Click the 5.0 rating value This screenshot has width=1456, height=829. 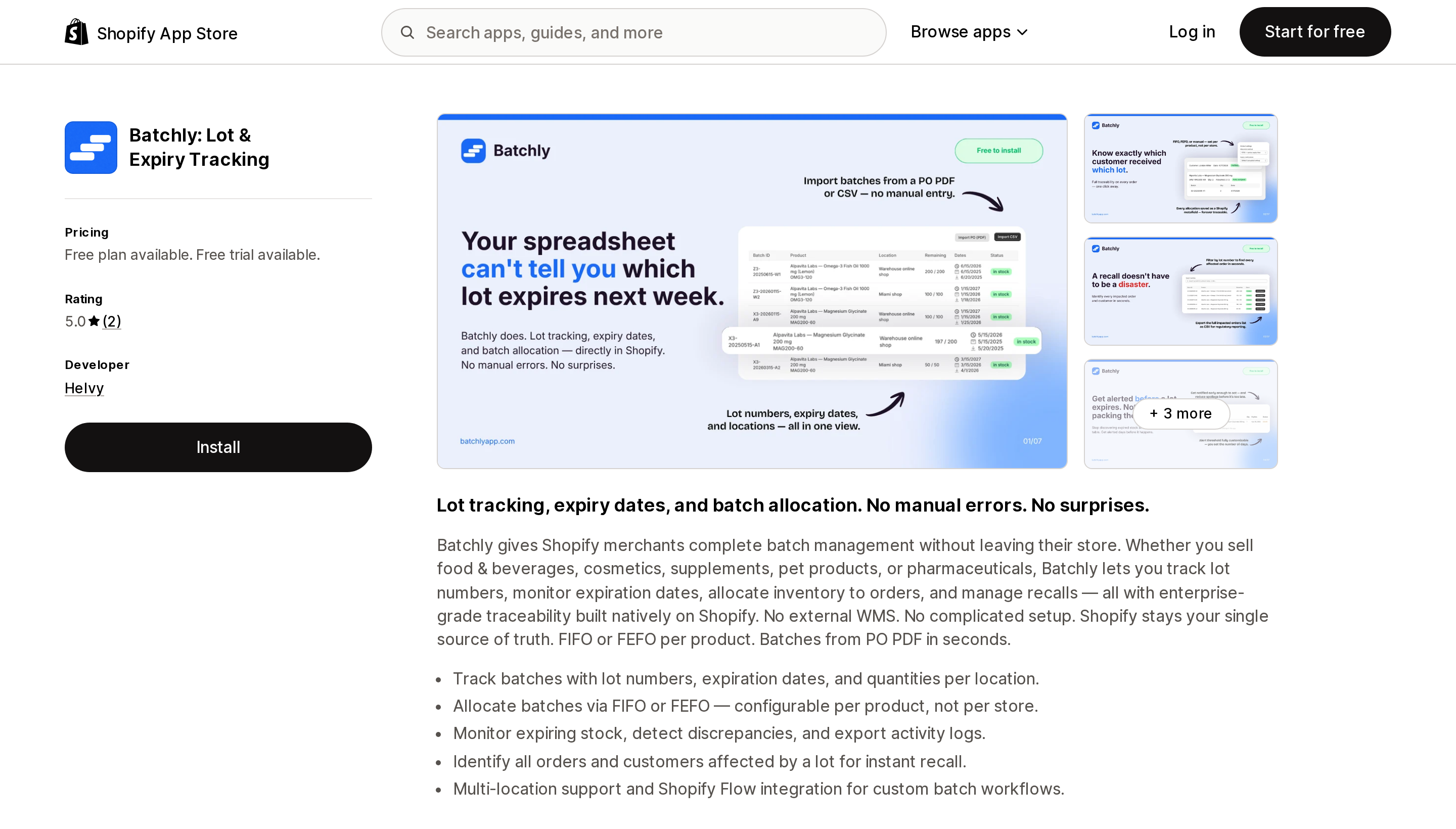(x=75, y=321)
